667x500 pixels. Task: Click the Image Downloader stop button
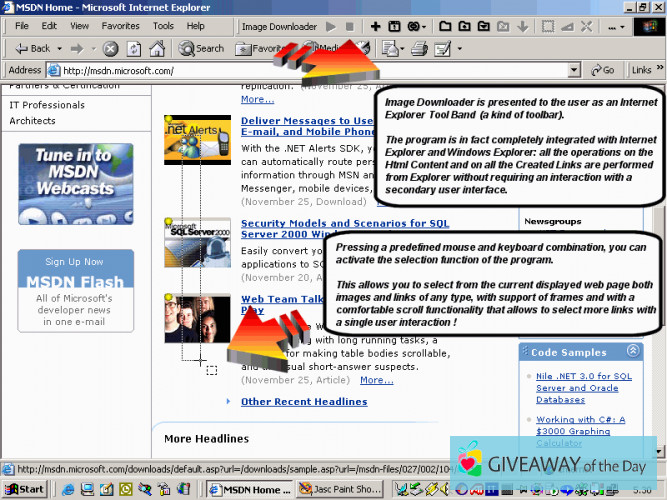click(349, 26)
